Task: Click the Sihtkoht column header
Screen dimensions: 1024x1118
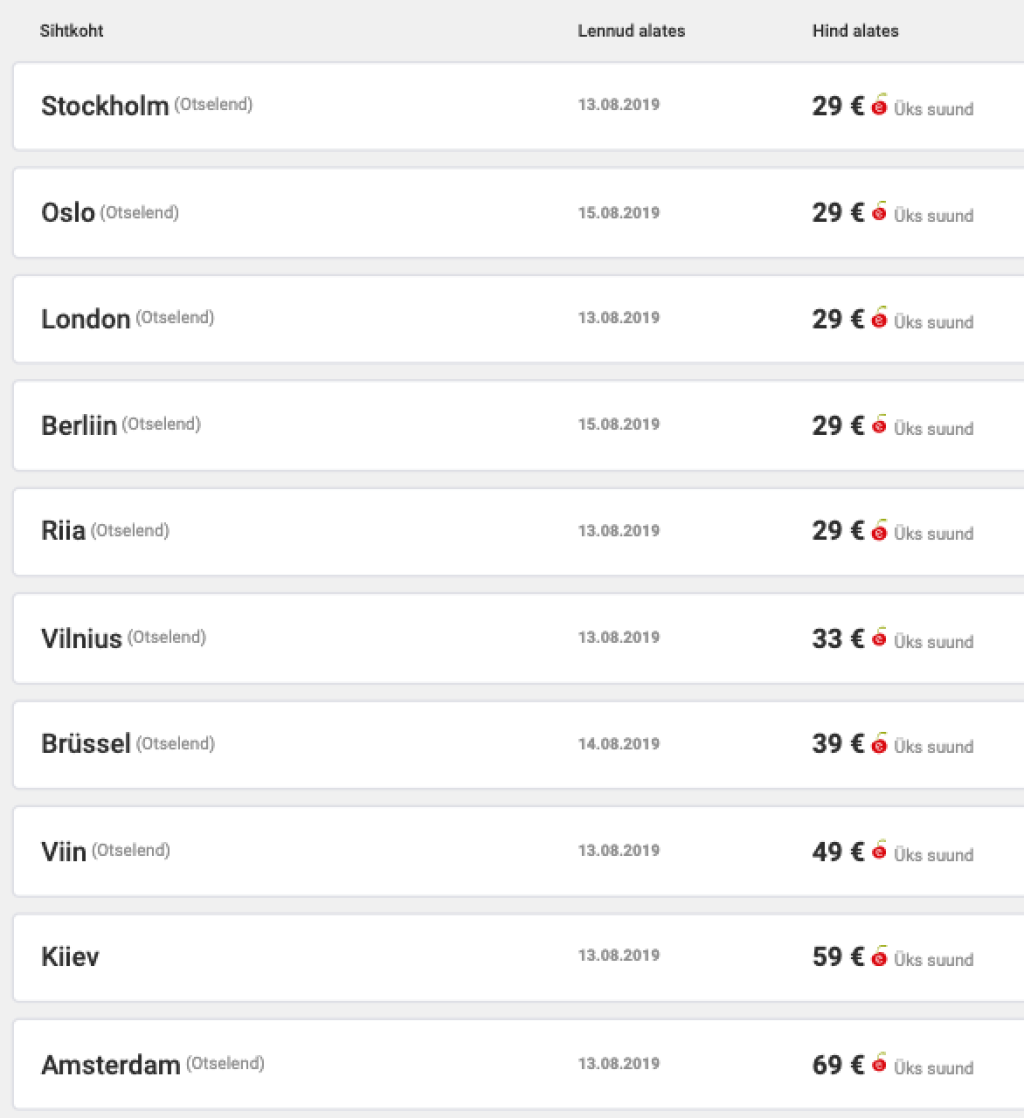Action: point(72,31)
